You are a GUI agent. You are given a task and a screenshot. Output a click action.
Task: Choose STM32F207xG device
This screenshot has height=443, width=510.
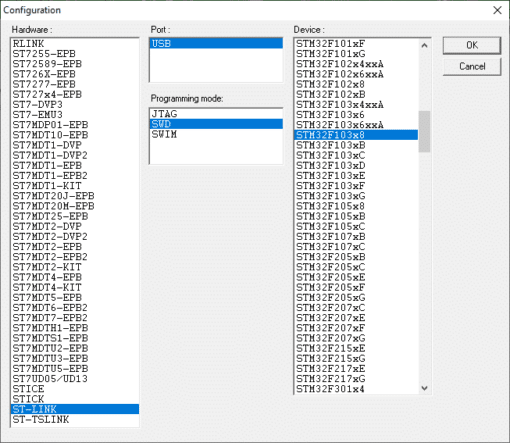[x=356, y=338]
